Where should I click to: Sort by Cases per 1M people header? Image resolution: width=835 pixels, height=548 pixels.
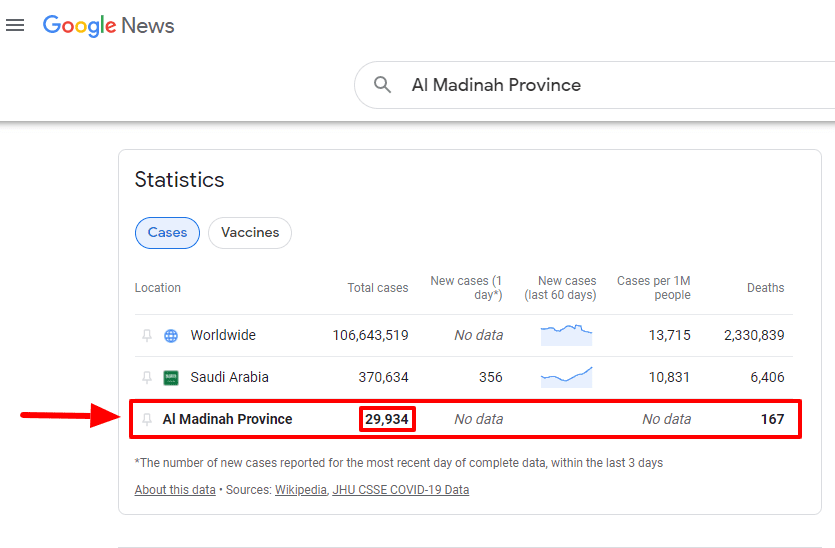[x=654, y=288]
